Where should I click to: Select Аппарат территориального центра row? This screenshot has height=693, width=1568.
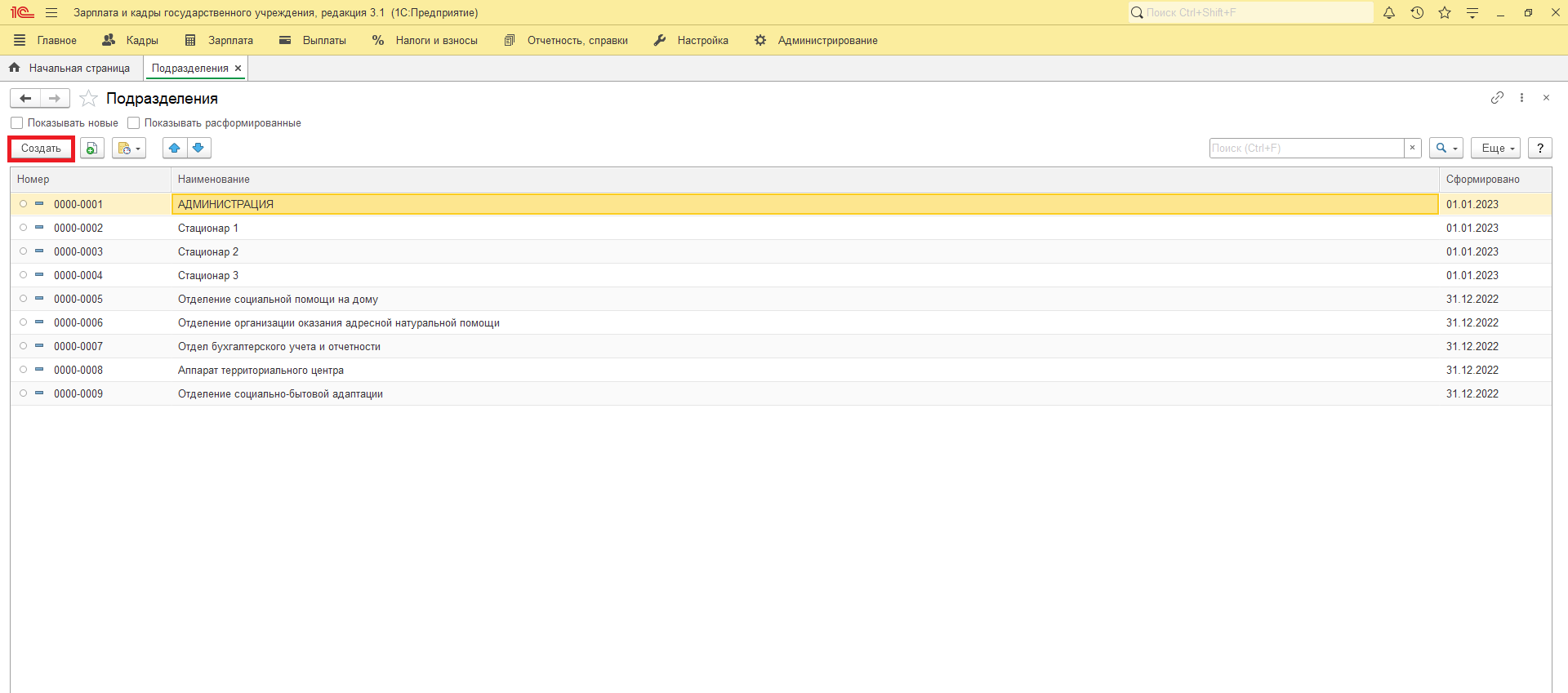click(x=781, y=370)
